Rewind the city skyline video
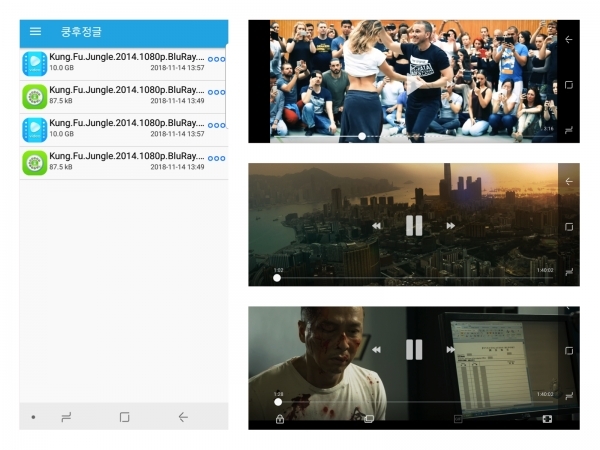Image resolution: width=600 pixels, height=450 pixels. pyautogui.click(x=377, y=226)
